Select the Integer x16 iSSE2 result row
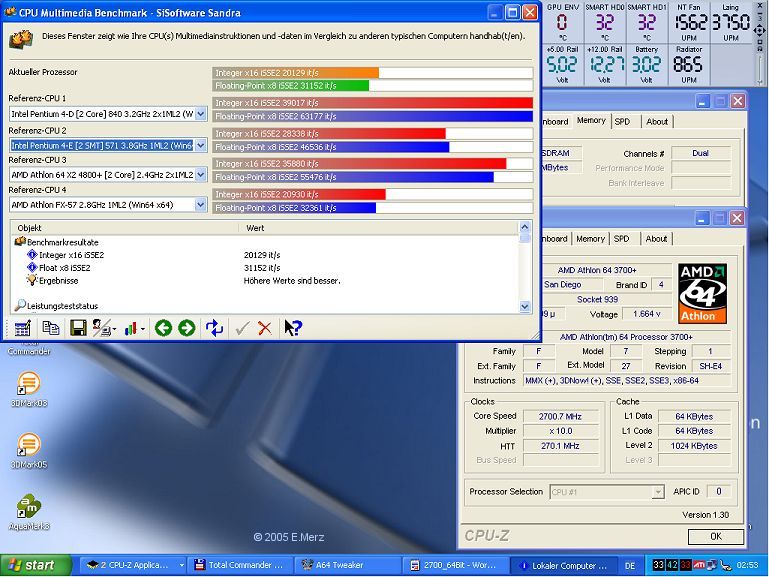The image size is (769, 577). [265, 255]
